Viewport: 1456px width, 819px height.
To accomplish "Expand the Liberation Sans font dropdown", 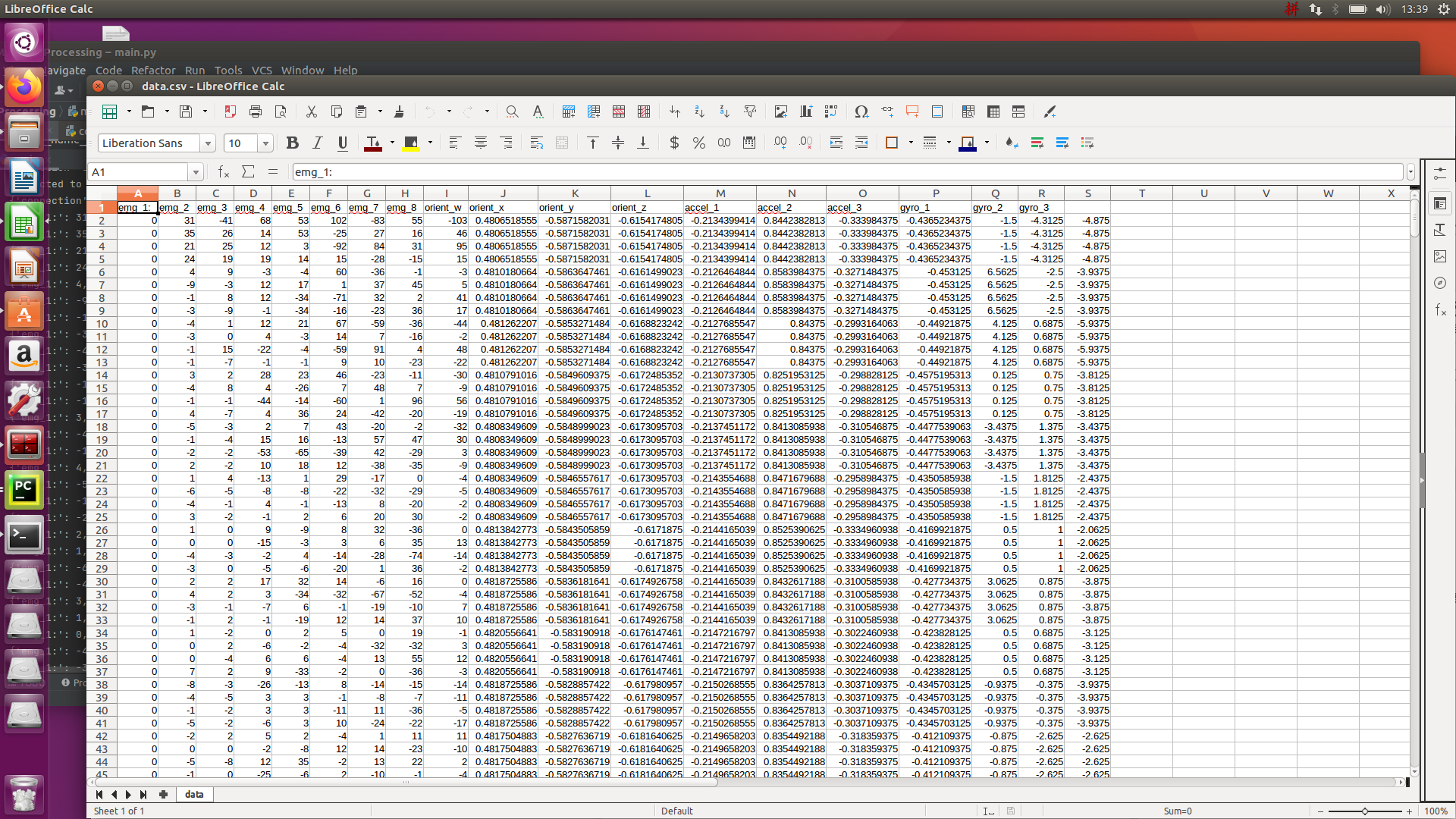I will tap(207, 143).
